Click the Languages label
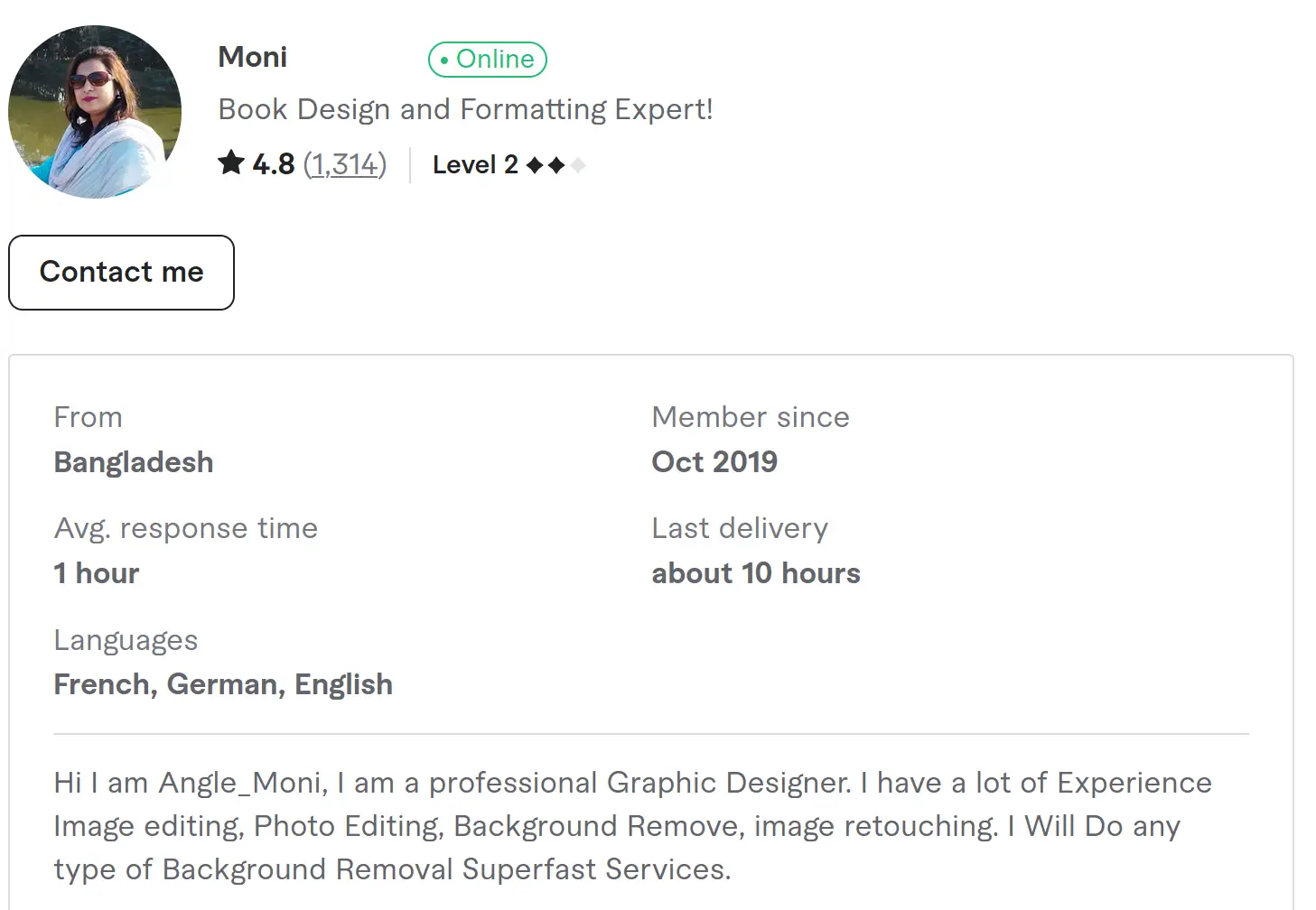 point(126,640)
